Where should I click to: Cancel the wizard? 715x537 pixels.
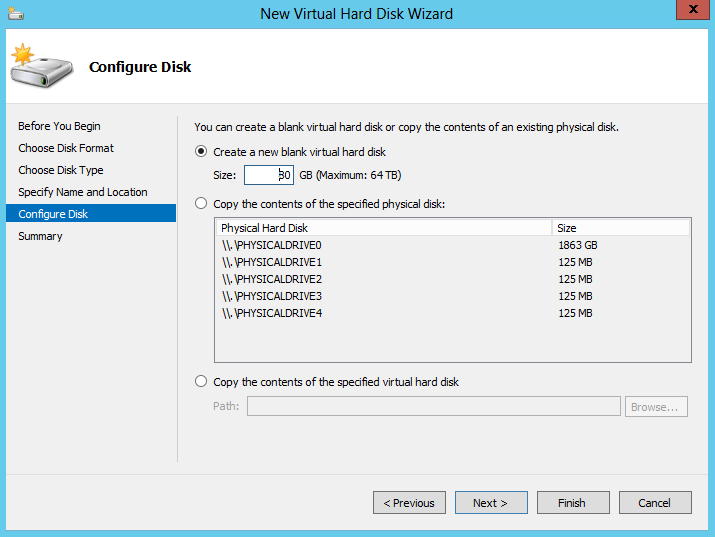[655, 503]
